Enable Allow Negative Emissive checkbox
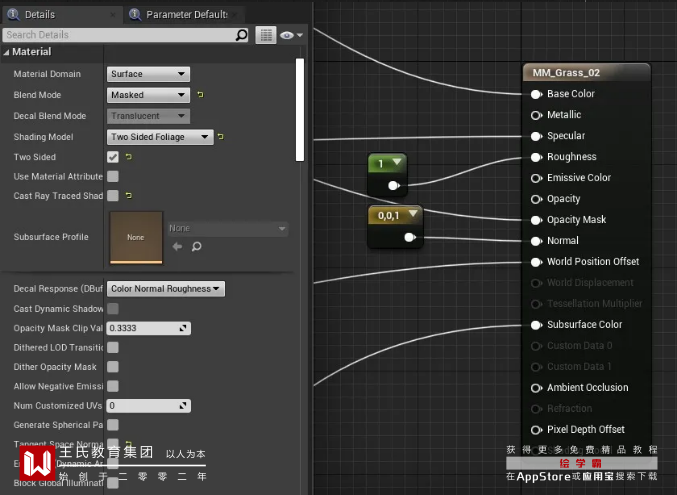Screen dimensions: 677x495 [x=113, y=386]
